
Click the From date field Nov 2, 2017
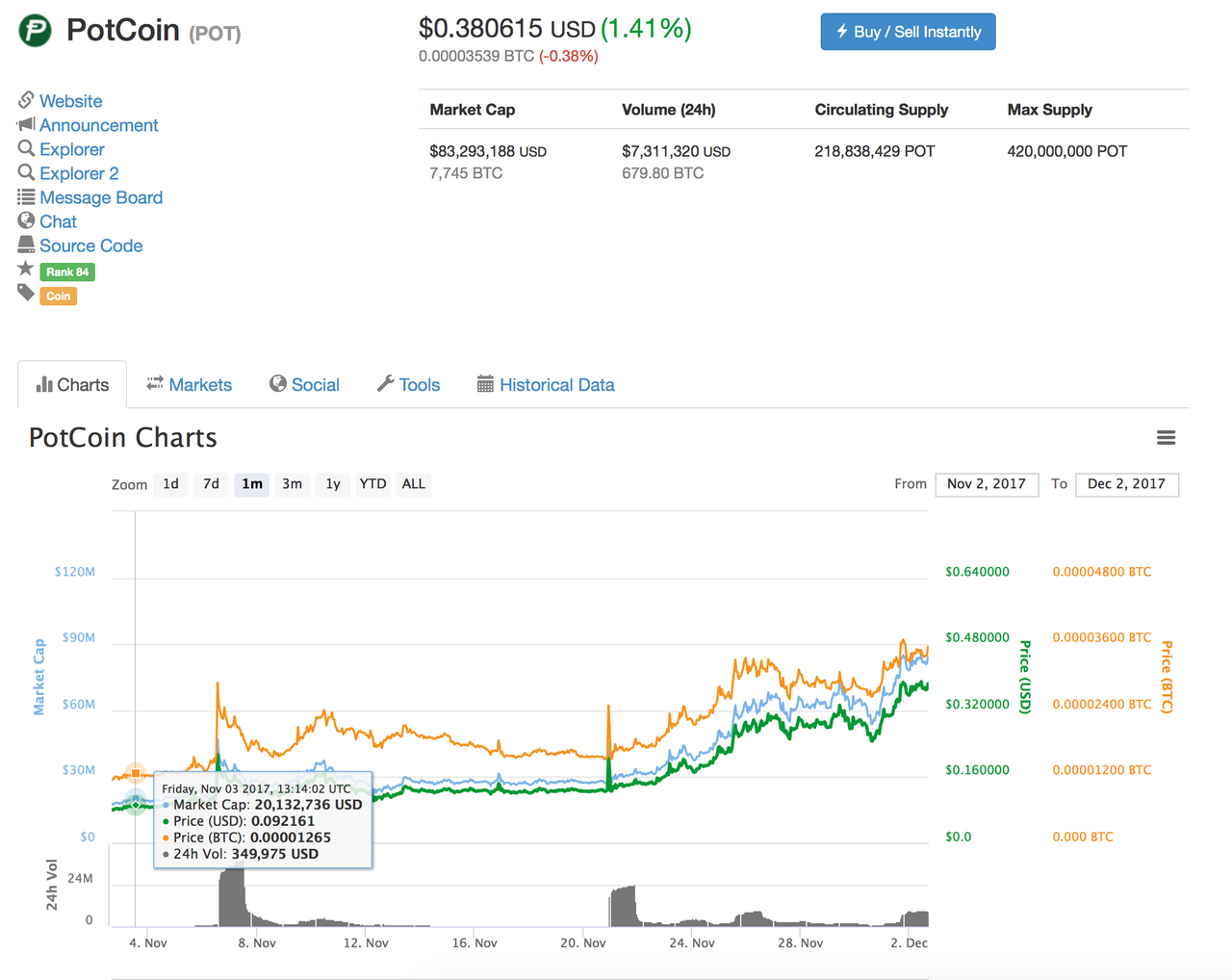point(987,484)
